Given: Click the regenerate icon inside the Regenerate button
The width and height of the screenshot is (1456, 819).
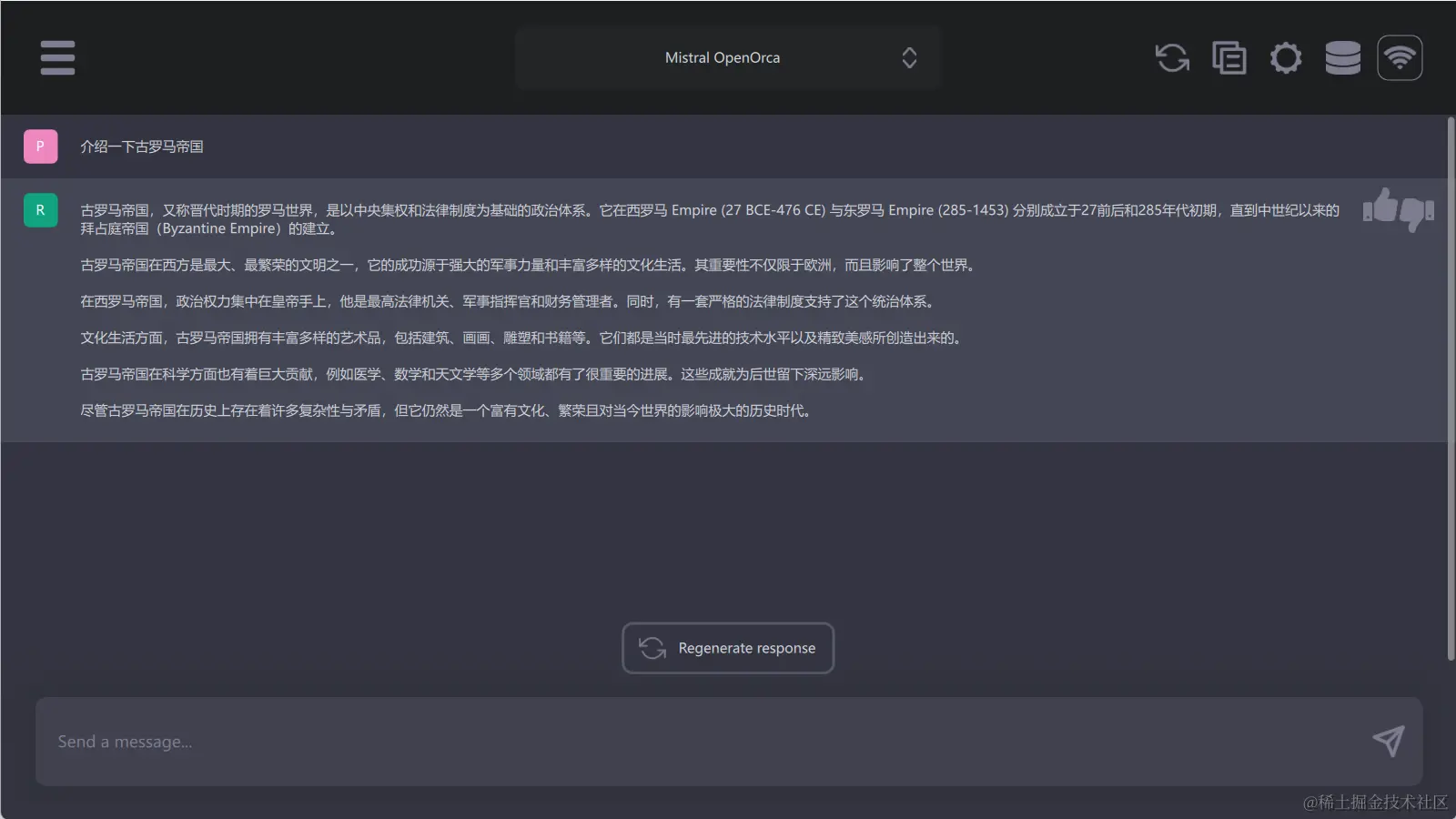Looking at the screenshot, I should (651, 648).
